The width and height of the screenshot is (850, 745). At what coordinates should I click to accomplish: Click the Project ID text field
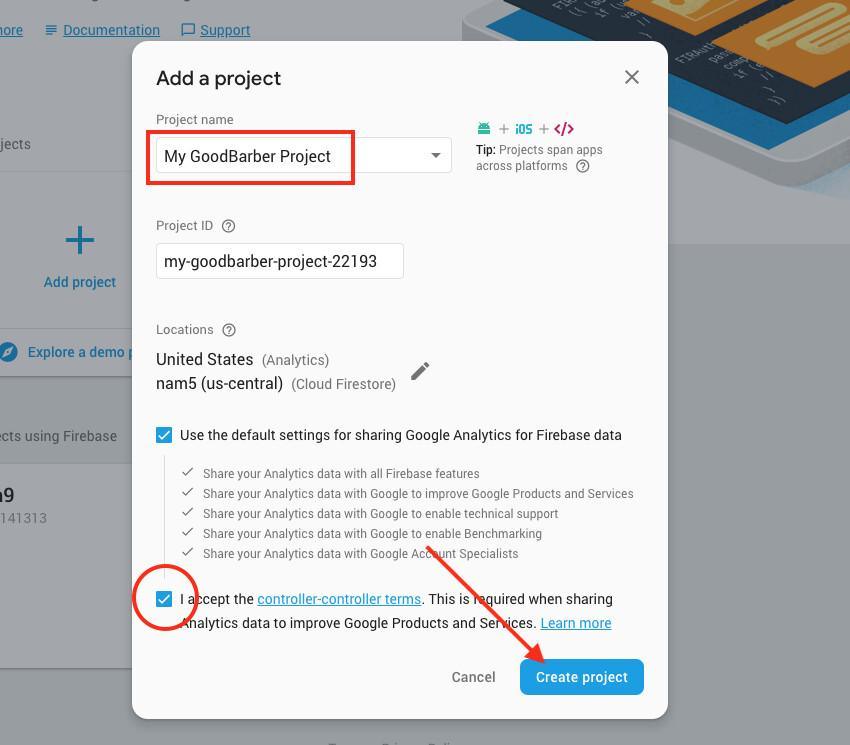pyautogui.click(x=280, y=261)
